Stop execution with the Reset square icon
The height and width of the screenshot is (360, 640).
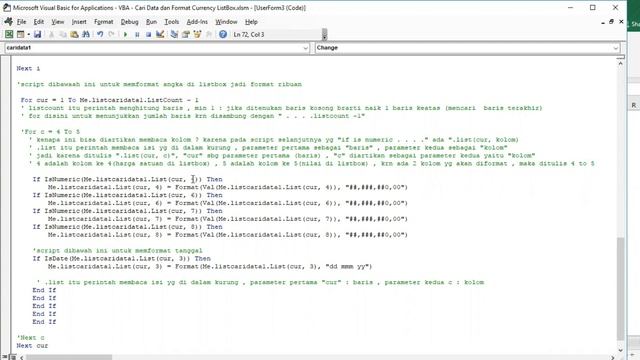(148, 34)
